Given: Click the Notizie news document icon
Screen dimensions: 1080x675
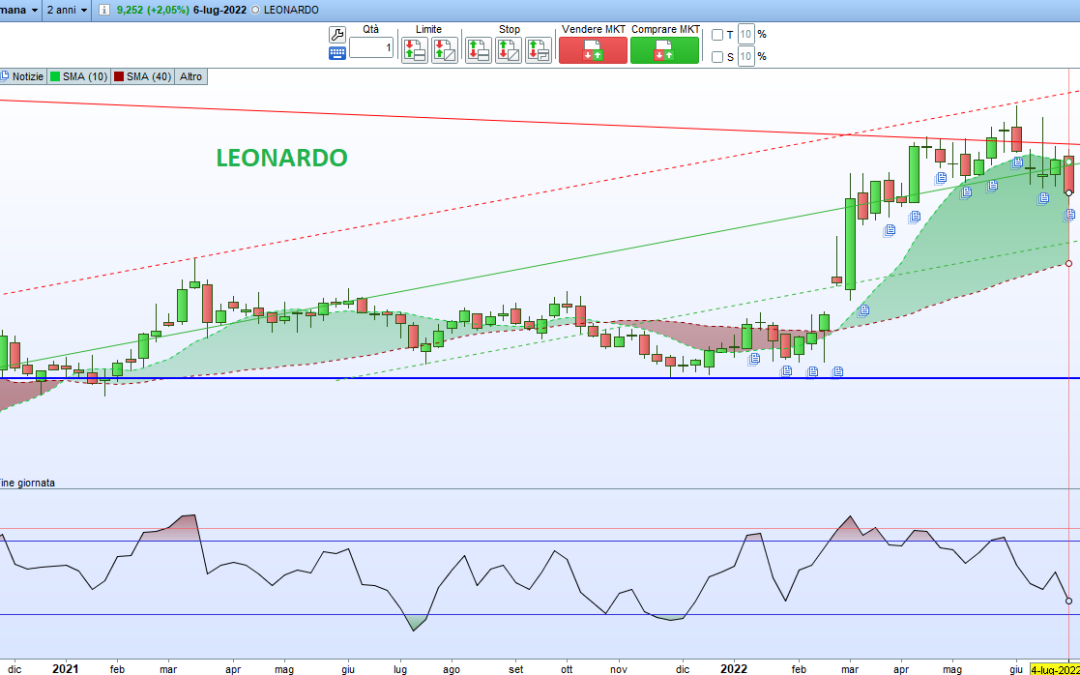Looking at the screenshot, I should [4, 76].
